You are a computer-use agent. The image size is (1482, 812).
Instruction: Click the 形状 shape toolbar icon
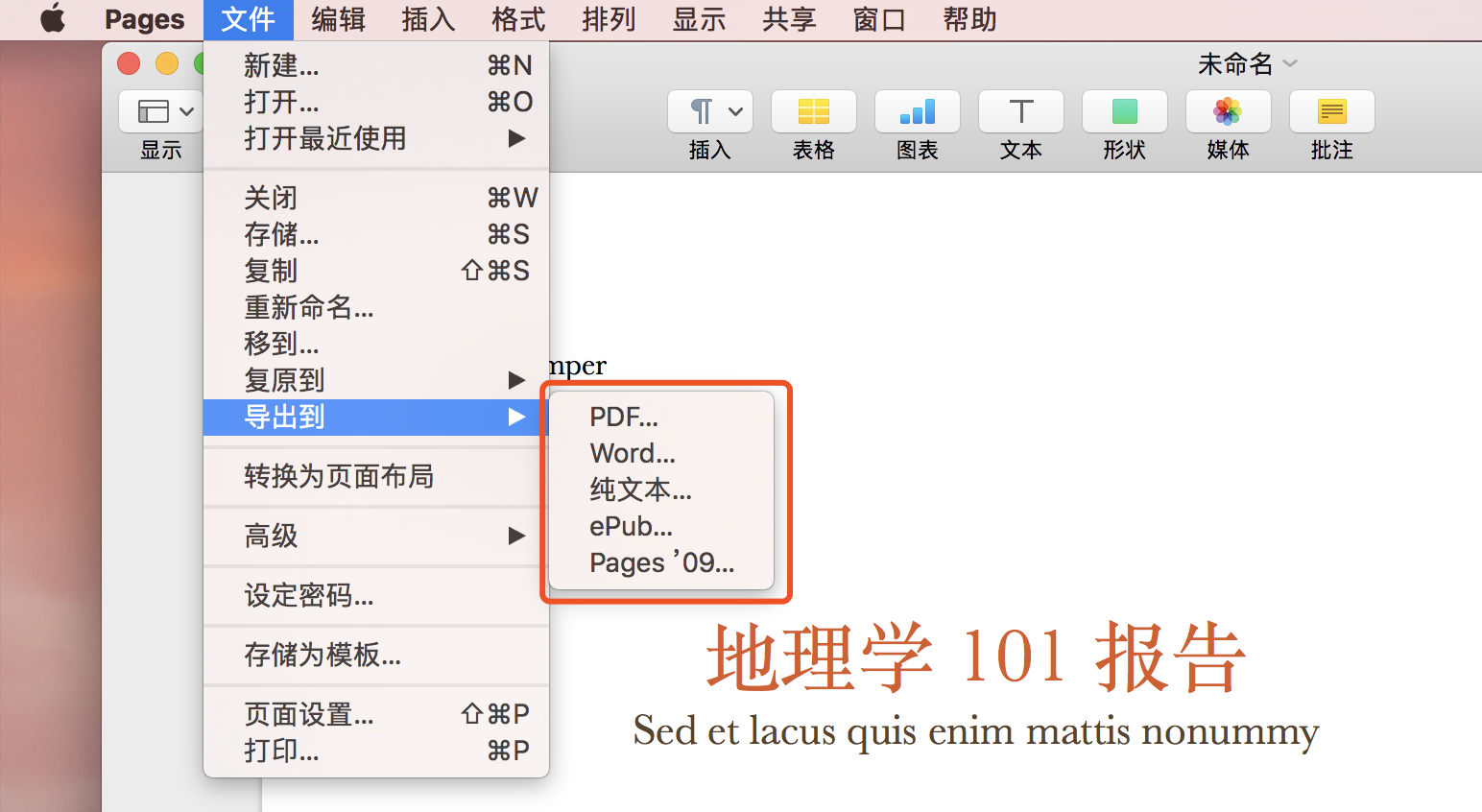[x=1125, y=111]
